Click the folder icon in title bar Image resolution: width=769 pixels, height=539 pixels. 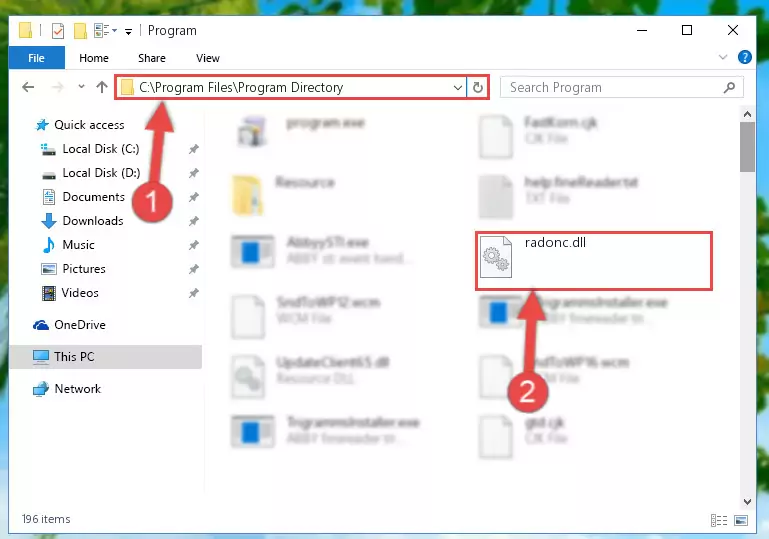tap(26, 30)
